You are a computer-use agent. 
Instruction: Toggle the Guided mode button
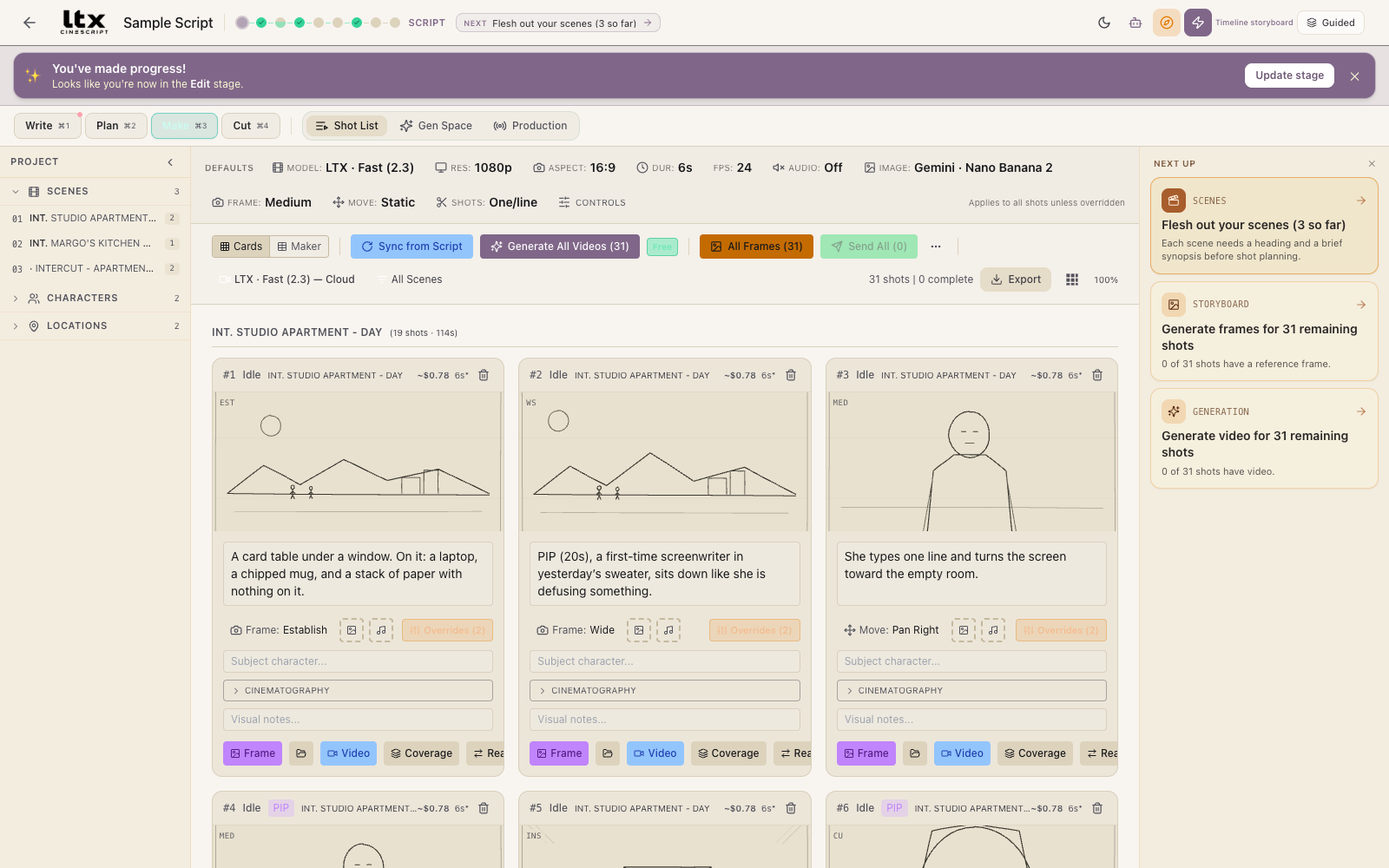point(1331,23)
